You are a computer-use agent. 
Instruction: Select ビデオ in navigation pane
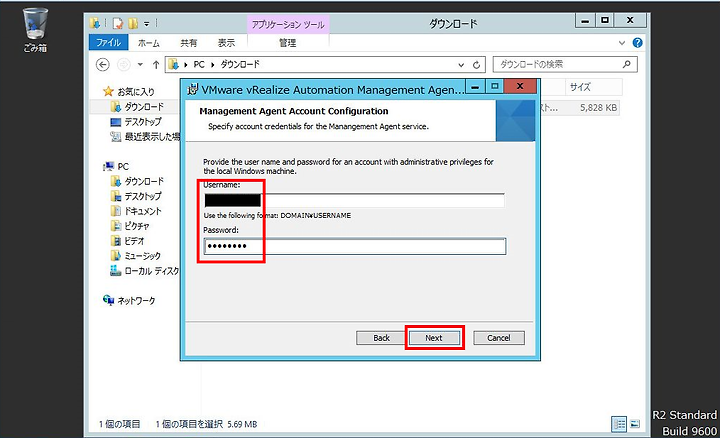coord(135,241)
